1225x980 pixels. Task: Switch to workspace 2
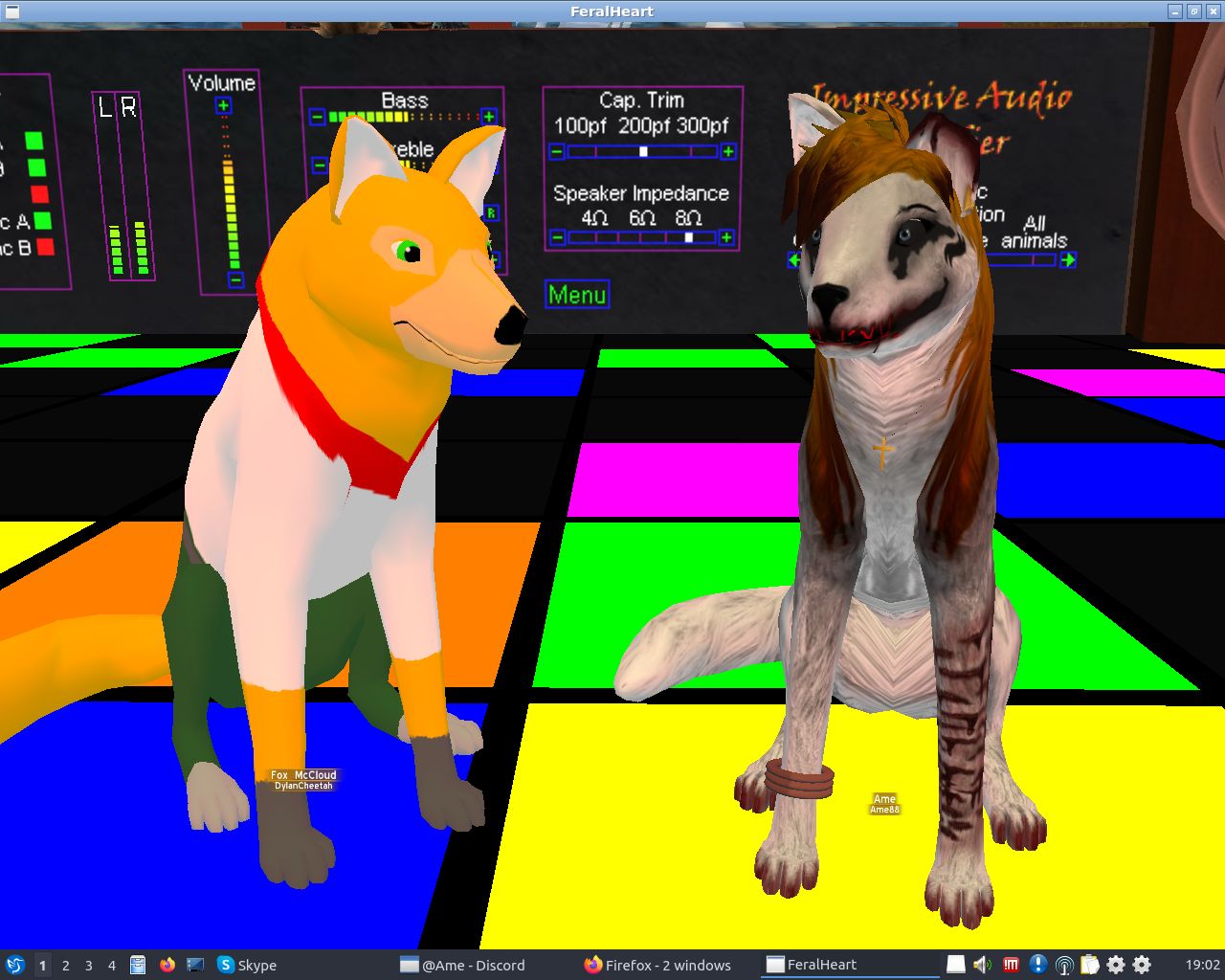coord(65,965)
